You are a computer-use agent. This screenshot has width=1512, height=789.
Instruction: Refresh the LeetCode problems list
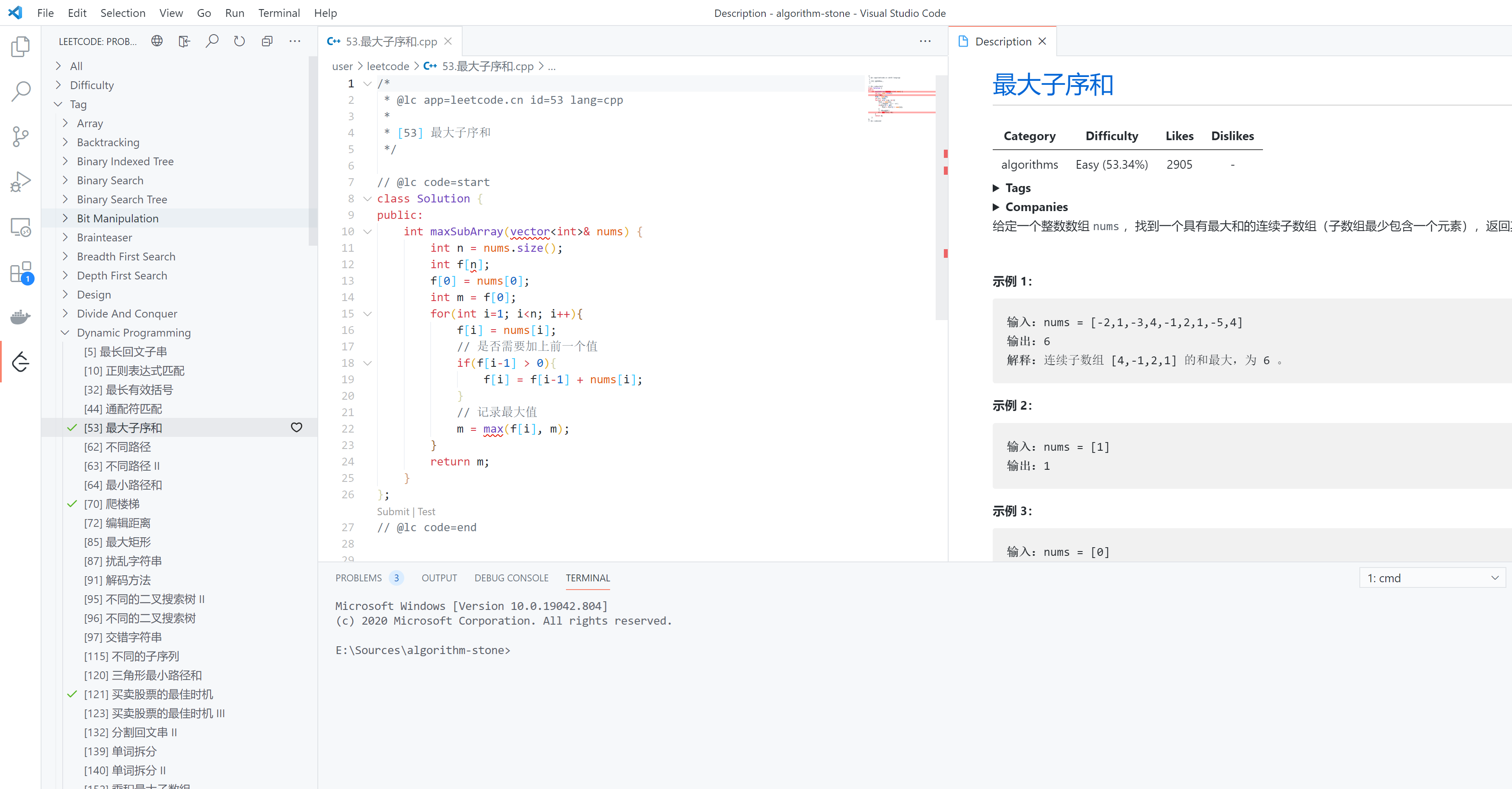240,41
